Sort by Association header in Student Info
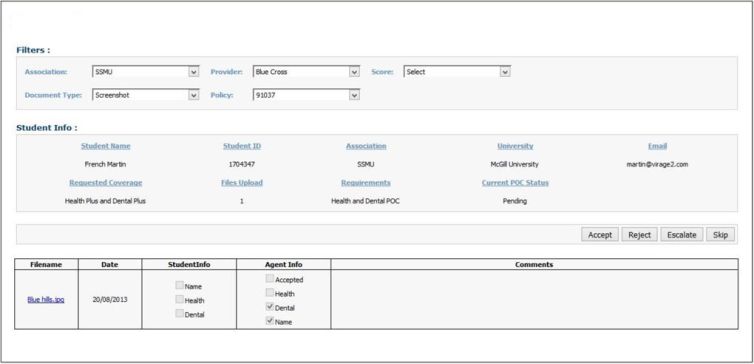 tap(366, 146)
